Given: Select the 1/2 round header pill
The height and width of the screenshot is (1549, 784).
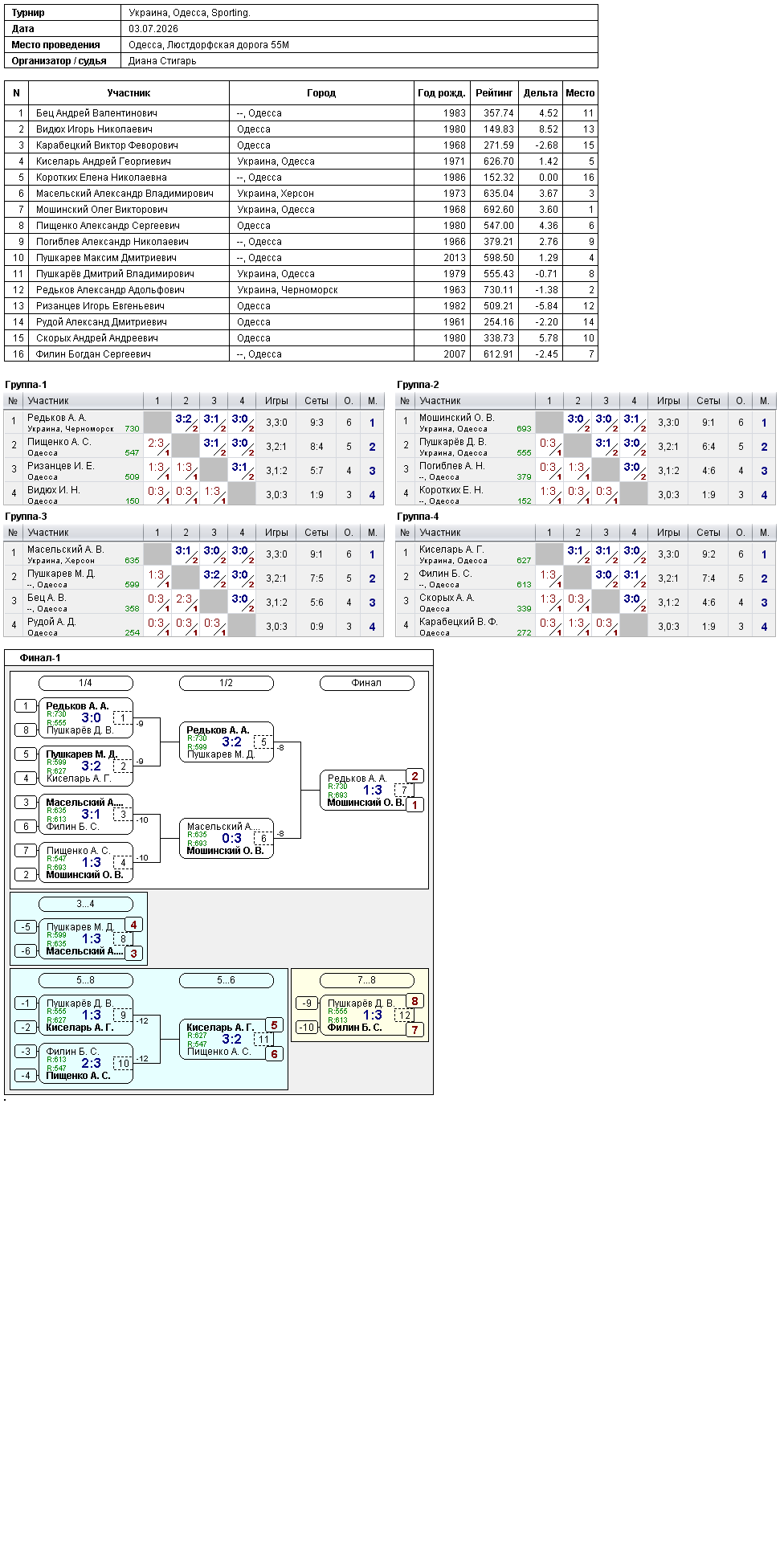Looking at the screenshot, I should click(227, 683).
